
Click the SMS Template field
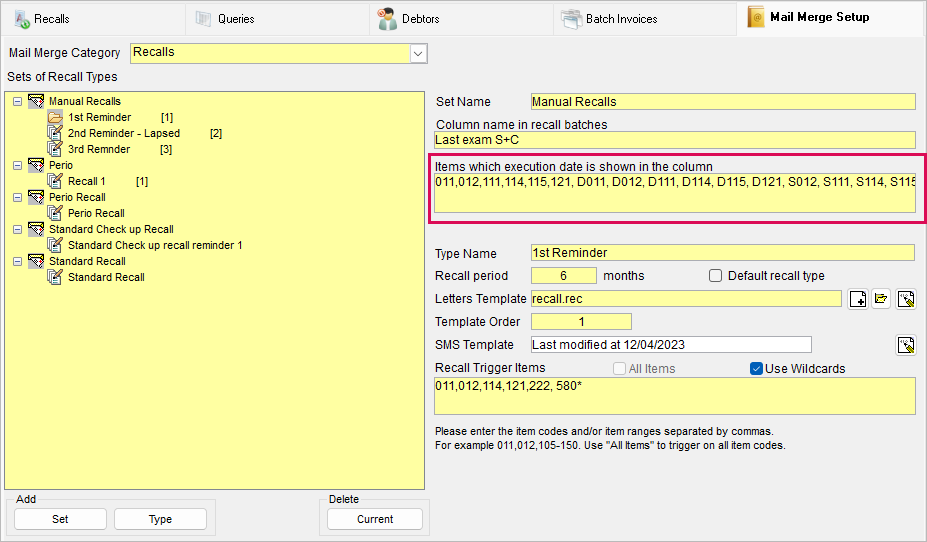click(x=671, y=345)
